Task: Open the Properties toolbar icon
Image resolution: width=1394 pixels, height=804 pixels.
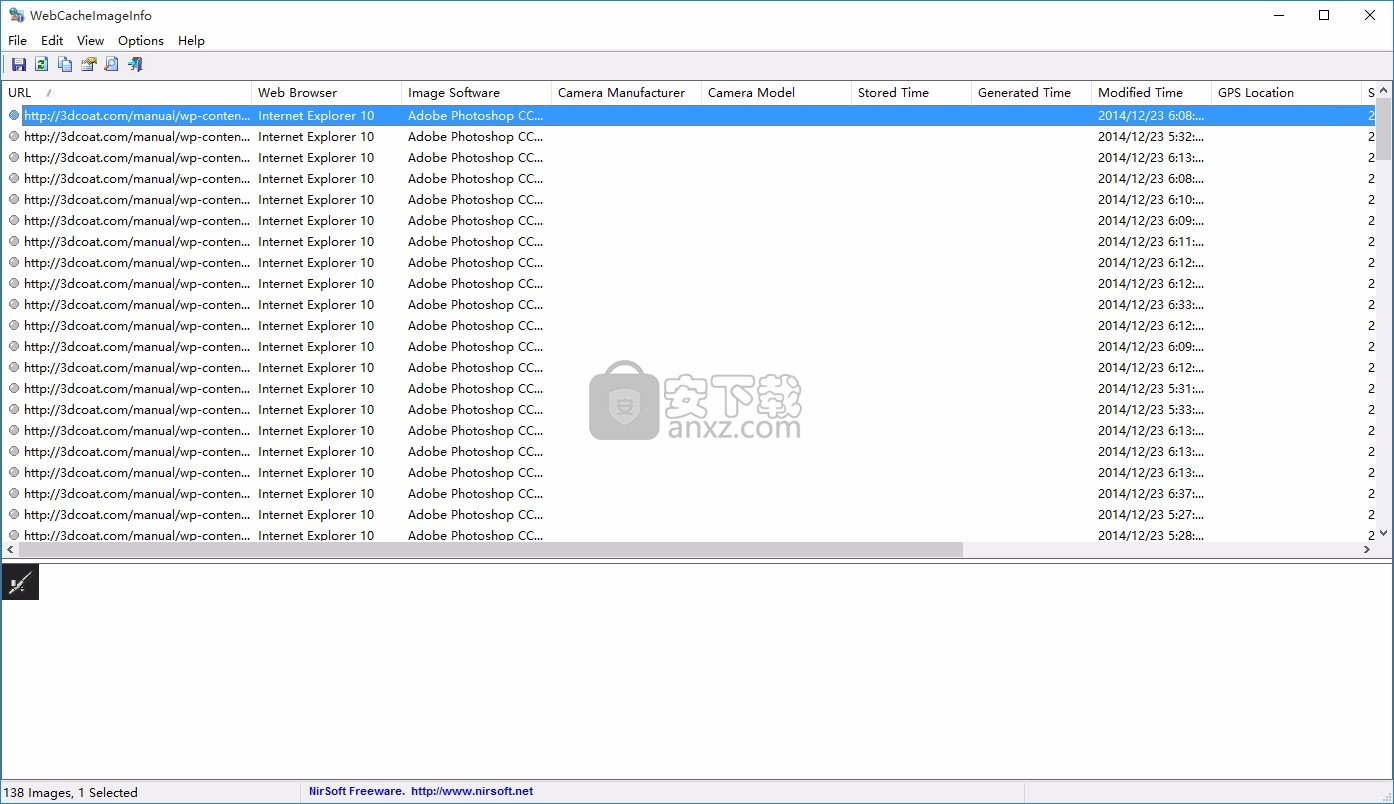Action: point(88,65)
